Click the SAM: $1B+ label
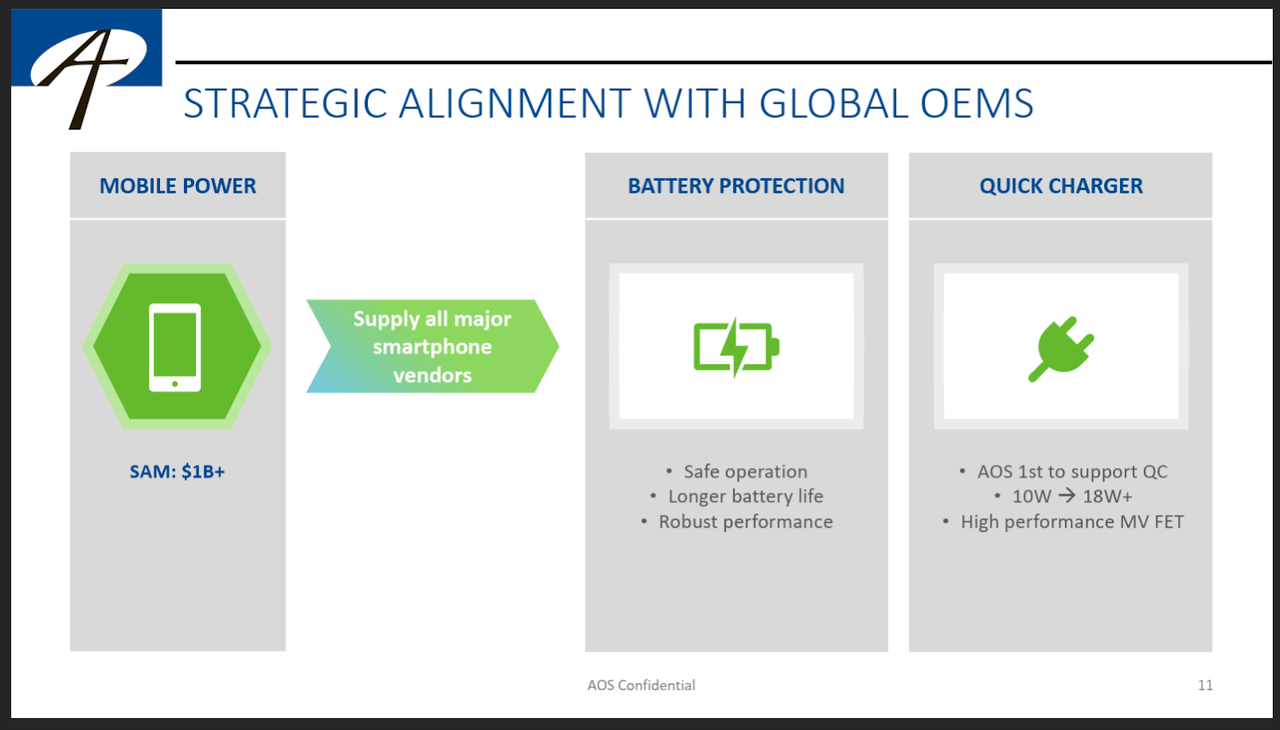Image resolution: width=1280 pixels, height=730 pixels. (x=176, y=470)
